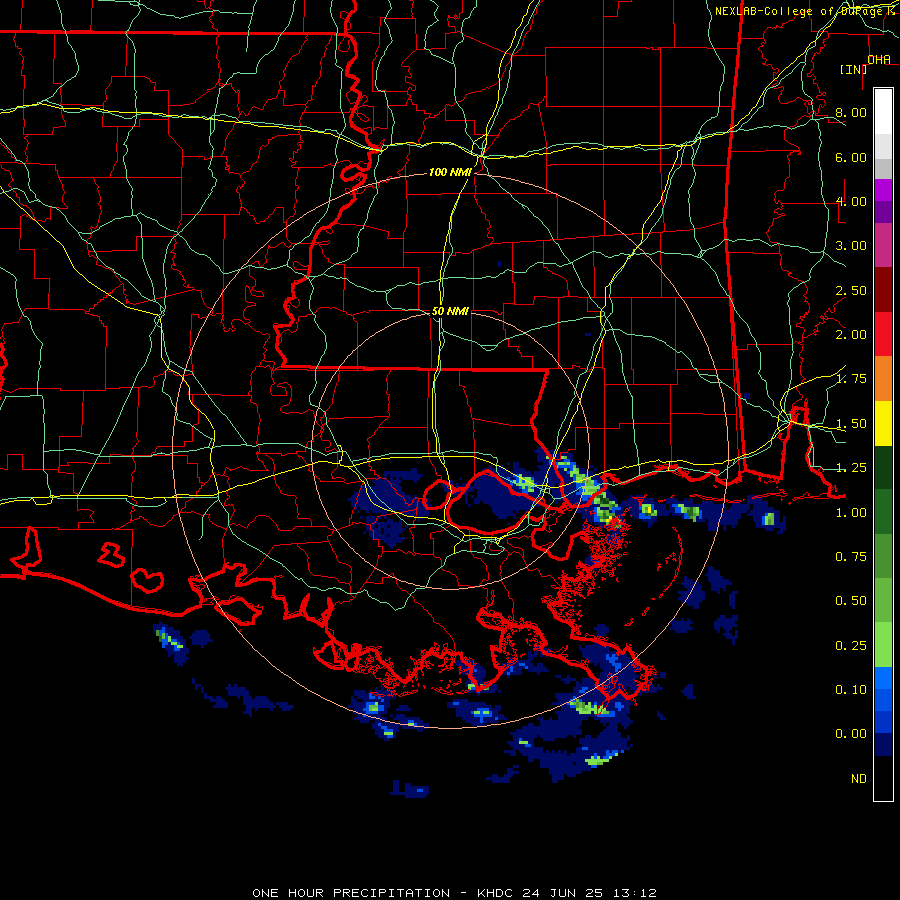
Task: Click the 0.50 legend value
Action: point(851,601)
